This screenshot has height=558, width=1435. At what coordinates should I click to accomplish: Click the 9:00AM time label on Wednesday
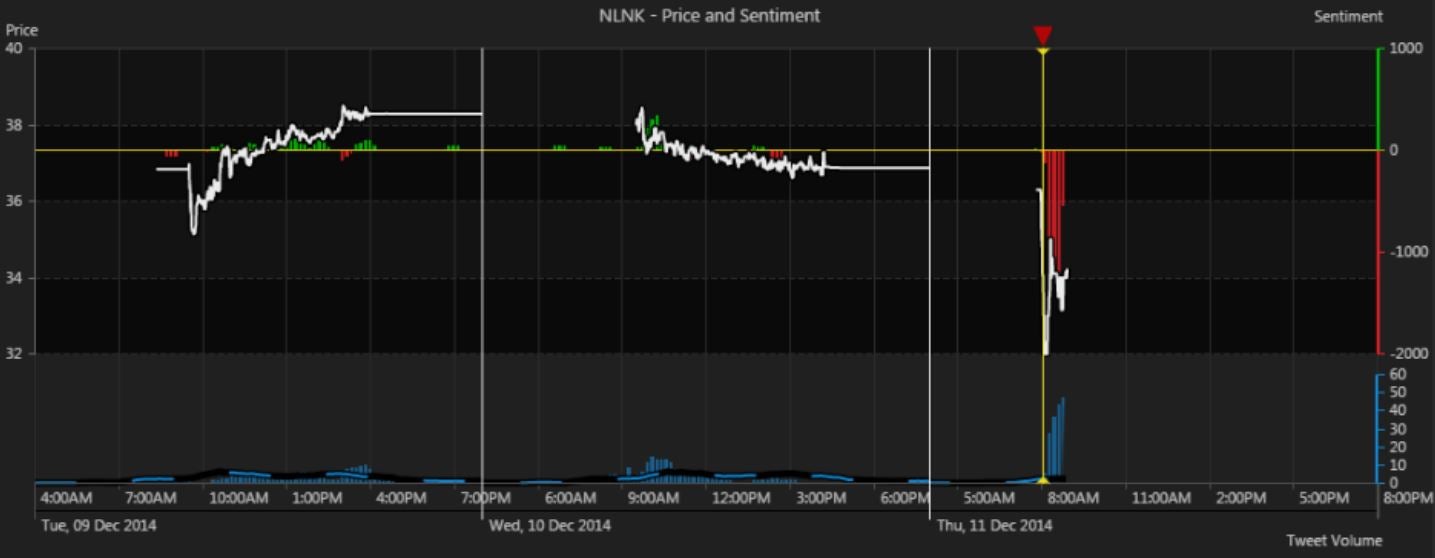(x=655, y=497)
